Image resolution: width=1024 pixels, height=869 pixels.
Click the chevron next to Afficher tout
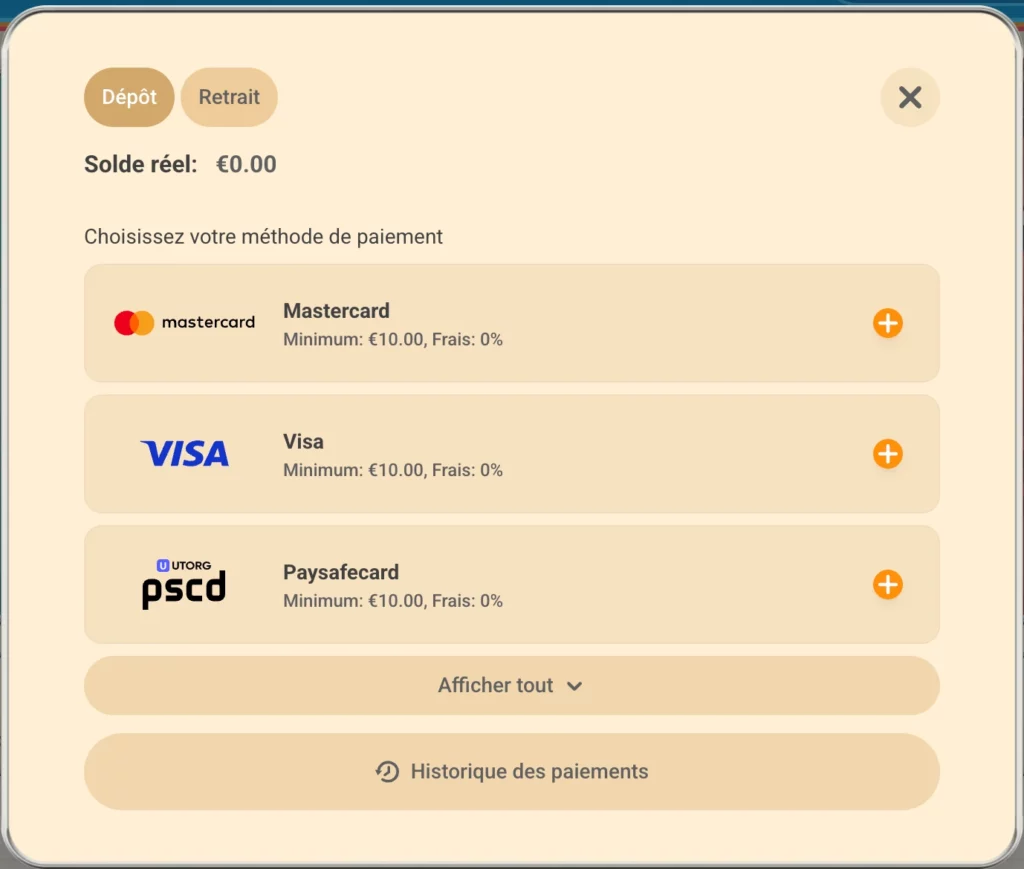tap(574, 686)
